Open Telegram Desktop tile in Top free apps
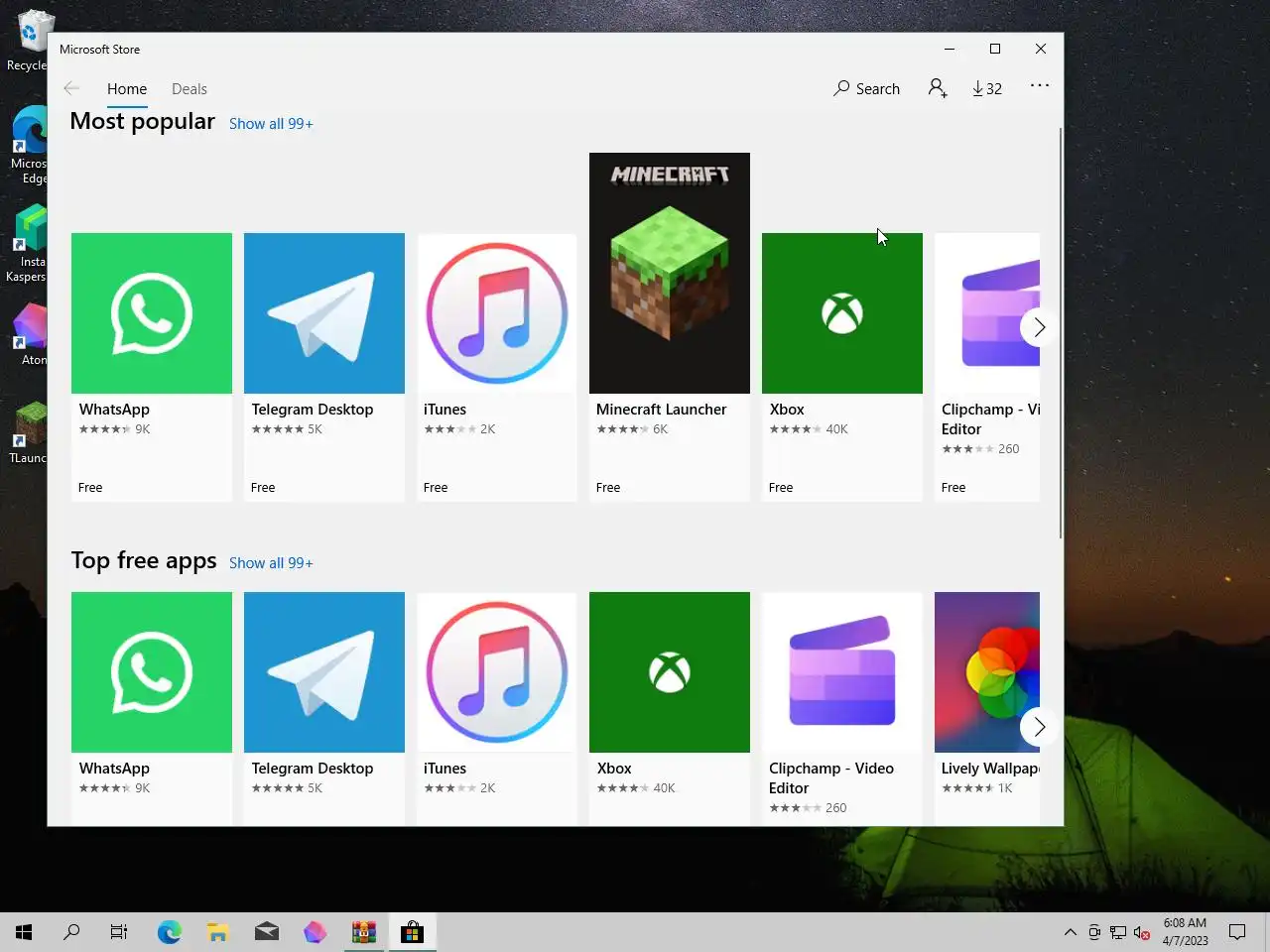Screen dimensions: 1270x952 tap(324, 708)
